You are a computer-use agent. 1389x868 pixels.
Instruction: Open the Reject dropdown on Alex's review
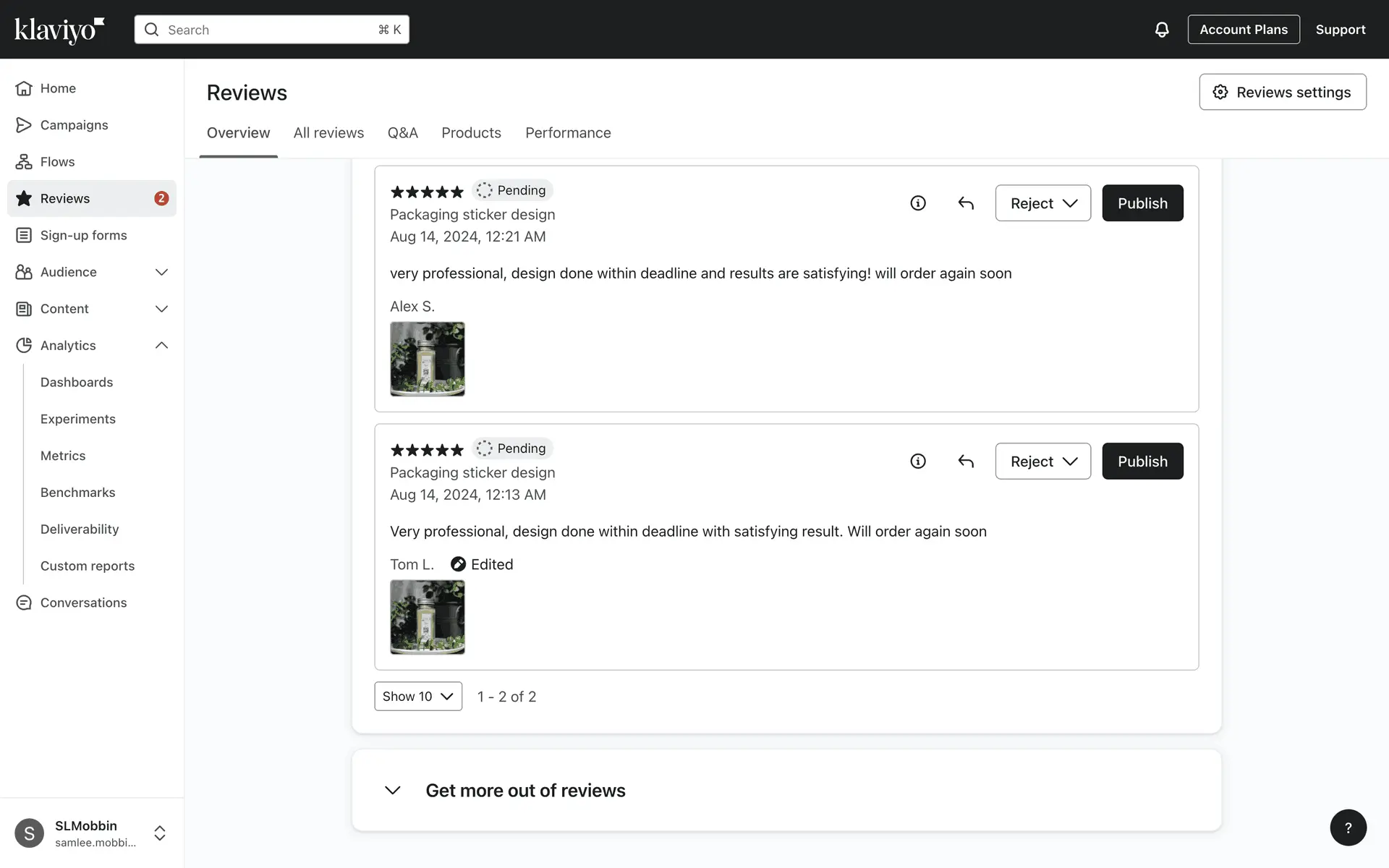pyautogui.click(x=1042, y=203)
